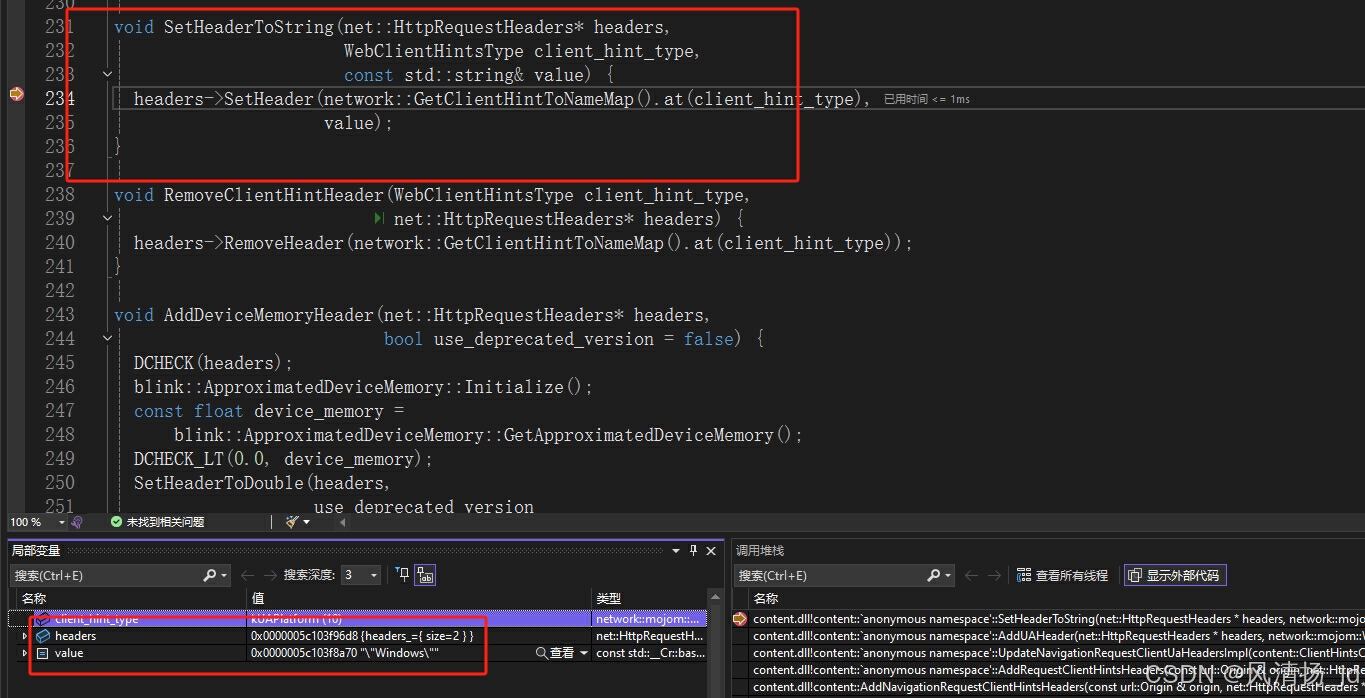Open the 搜索深度 dropdown
Image resolution: width=1365 pixels, height=698 pixels.
(373, 575)
